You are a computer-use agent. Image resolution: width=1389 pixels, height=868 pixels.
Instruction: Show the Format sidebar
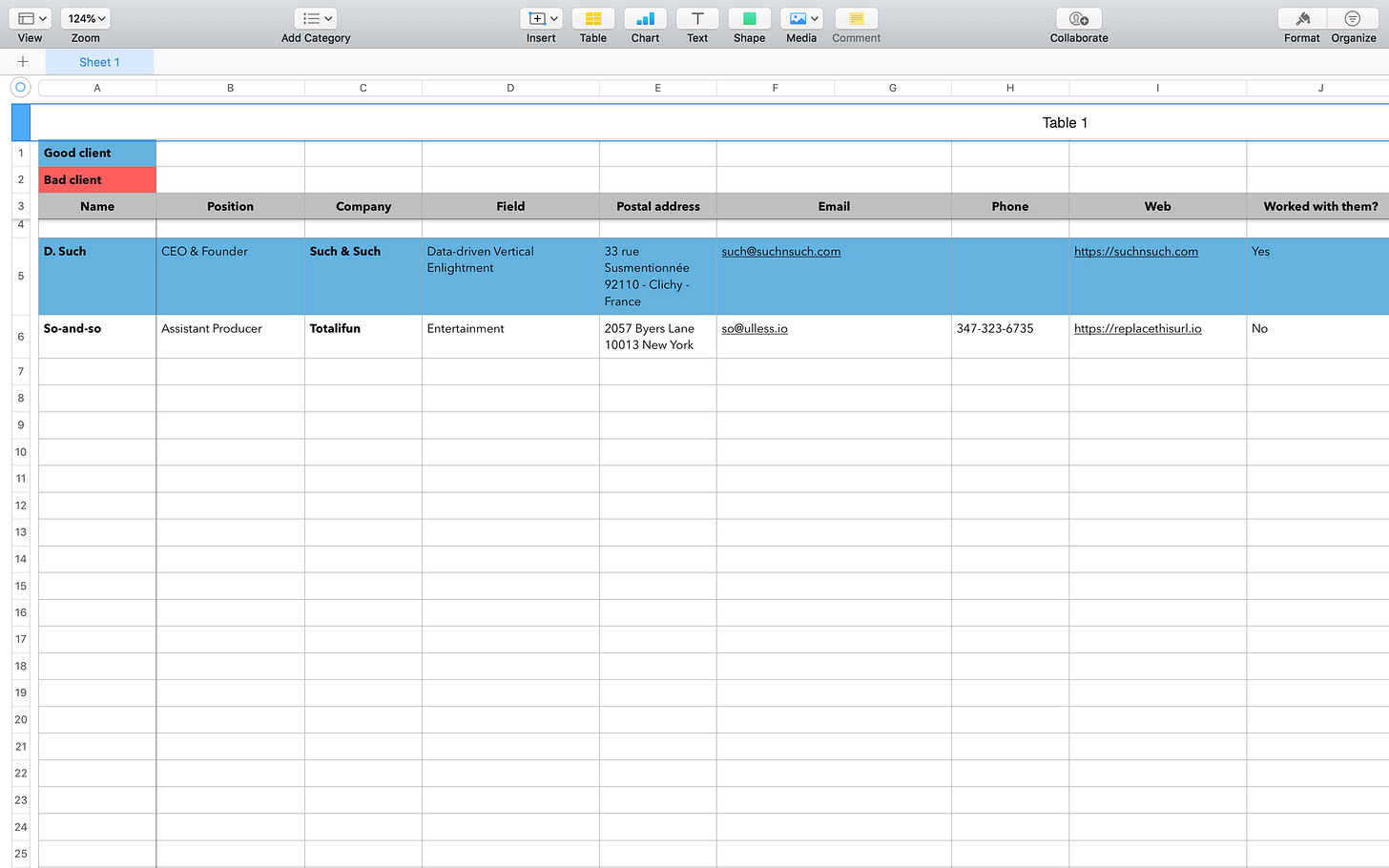pos(1302,19)
